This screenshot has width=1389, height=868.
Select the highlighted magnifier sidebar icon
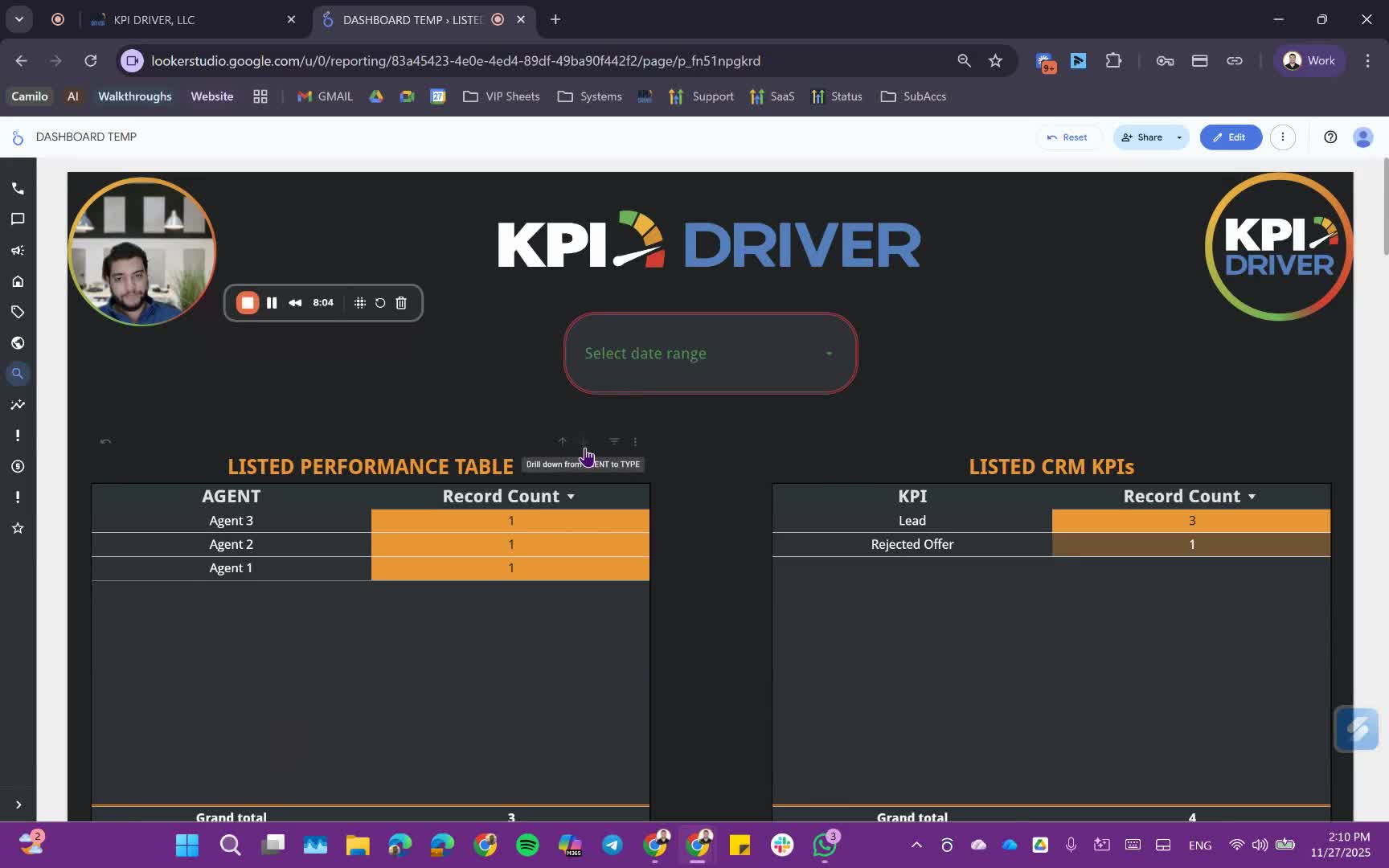click(x=18, y=374)
